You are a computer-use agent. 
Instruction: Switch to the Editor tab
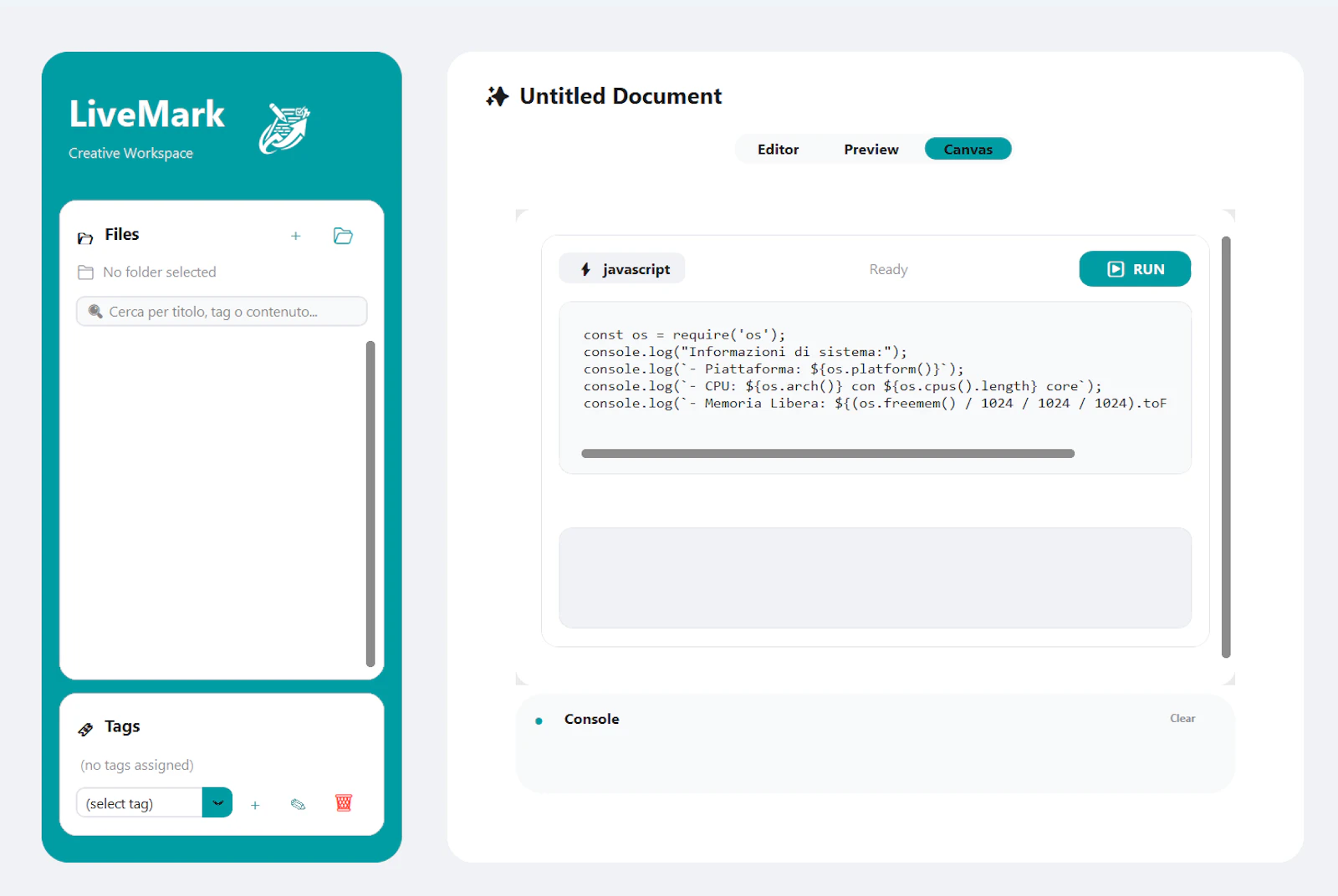(778, 150)
